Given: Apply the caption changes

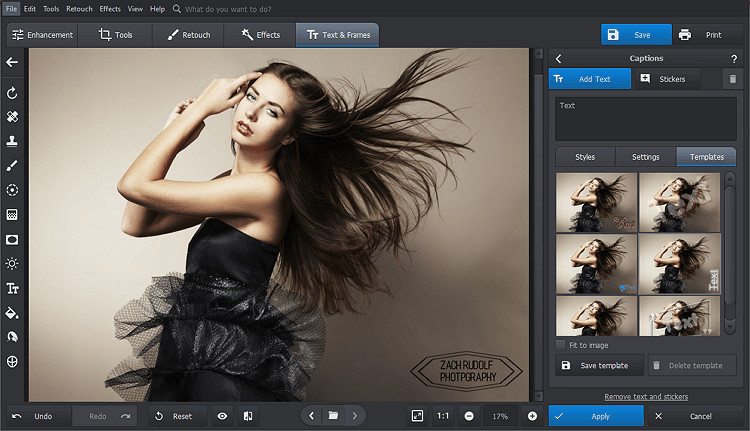Looking at the screenshot, I should click(596, 416).
